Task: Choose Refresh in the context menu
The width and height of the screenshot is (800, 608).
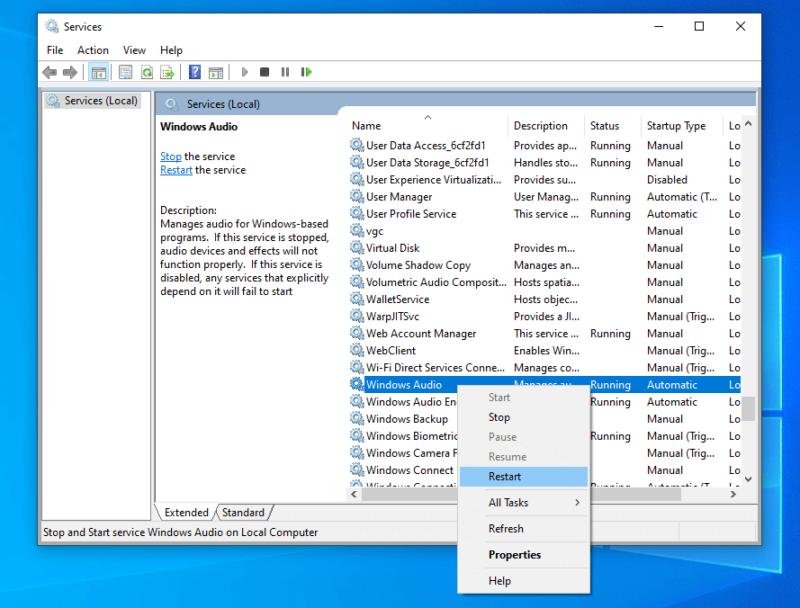Action: 523,528
